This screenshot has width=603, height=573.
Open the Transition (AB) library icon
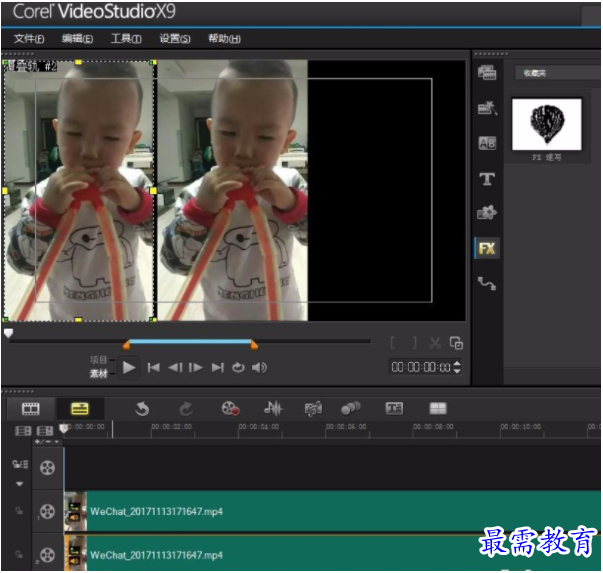coord(487,143)
